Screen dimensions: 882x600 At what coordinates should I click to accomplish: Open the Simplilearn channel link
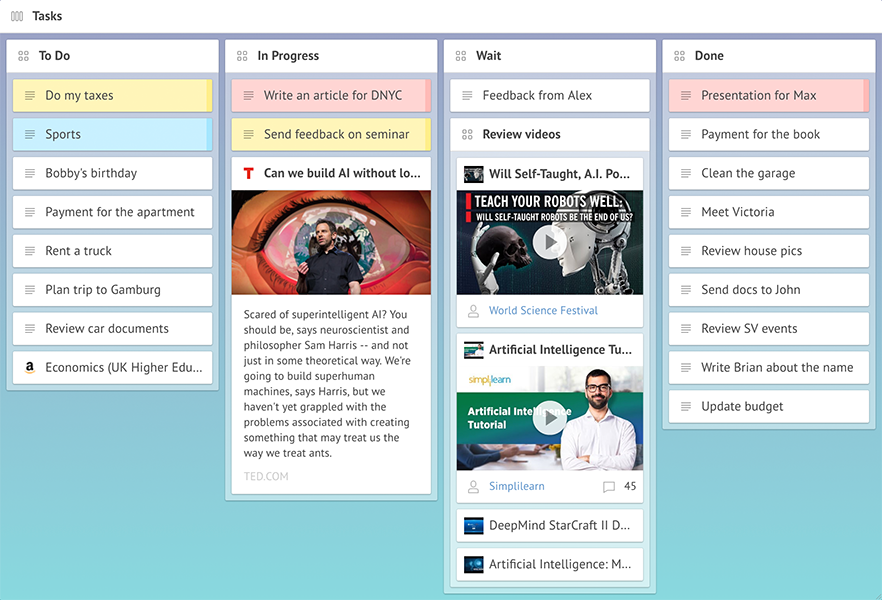tap(516, 486)
